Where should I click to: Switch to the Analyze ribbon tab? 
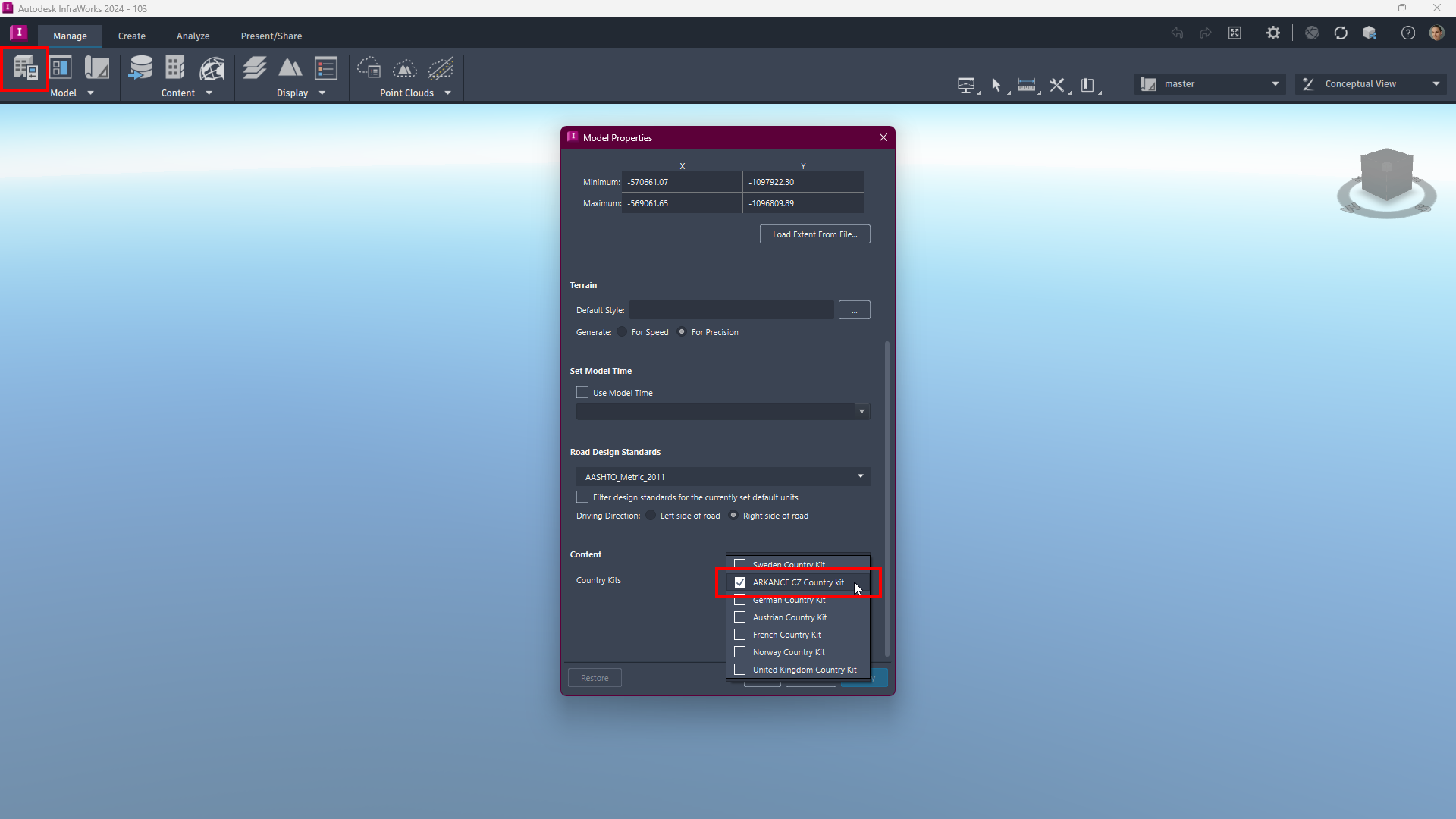(193, 36)
